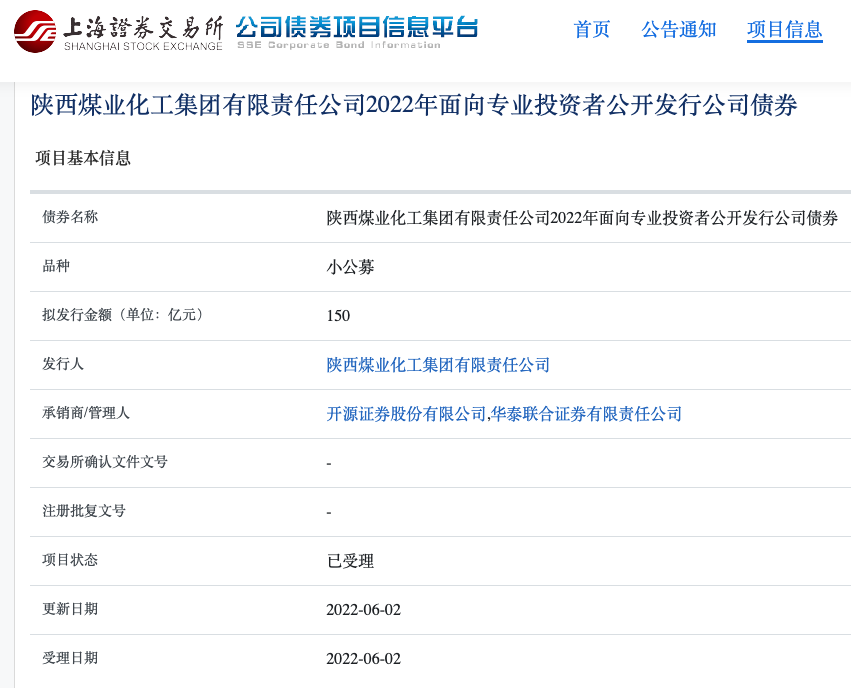851x688 pixels.
Task: Click the 更新日期 value 2022-06-02
Action: tap(364, 610)
